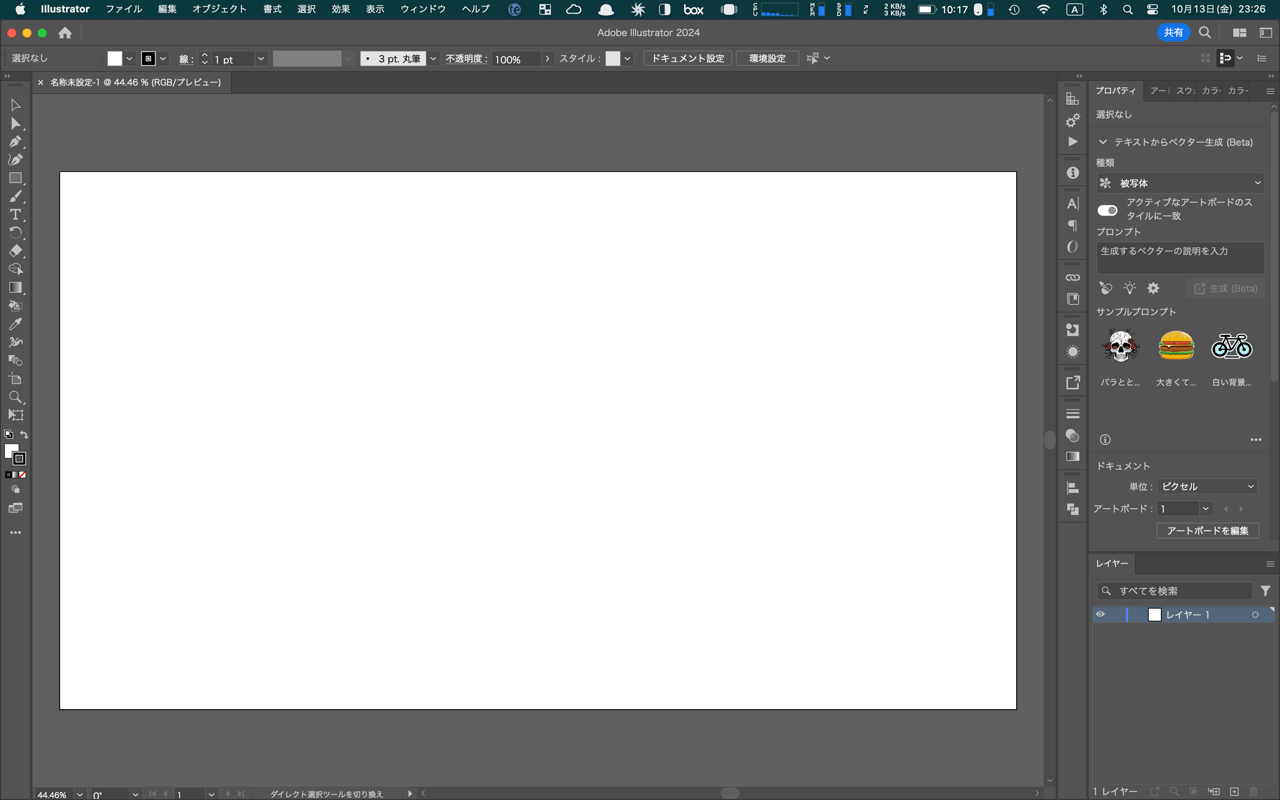Select the Paintbrush tool
This screenshot has height=800, width=1280.
click(15, 196)
